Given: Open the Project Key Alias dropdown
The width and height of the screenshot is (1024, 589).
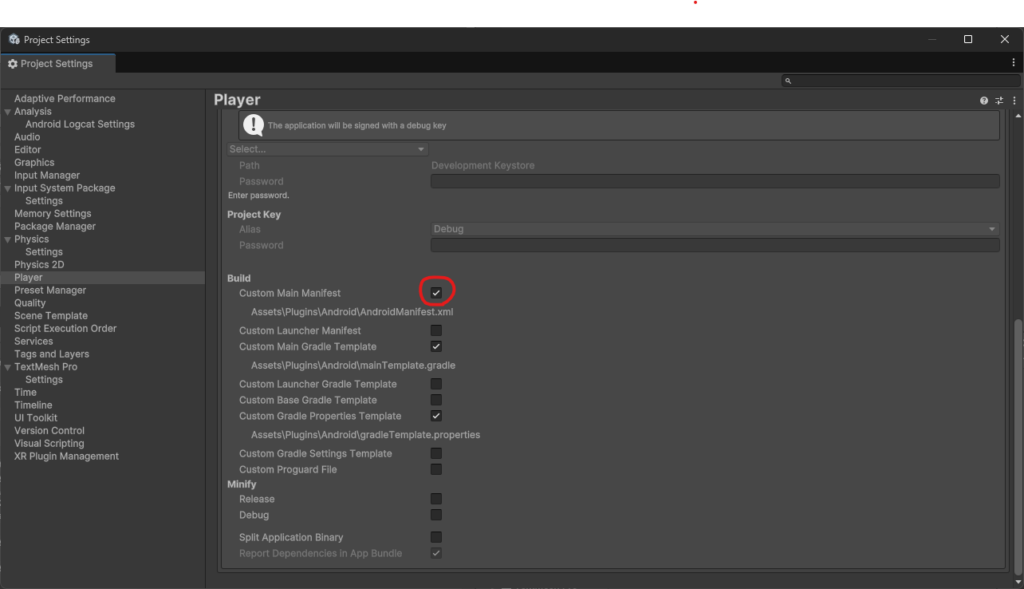Looking at the screenshot, I should coord(715,229).
